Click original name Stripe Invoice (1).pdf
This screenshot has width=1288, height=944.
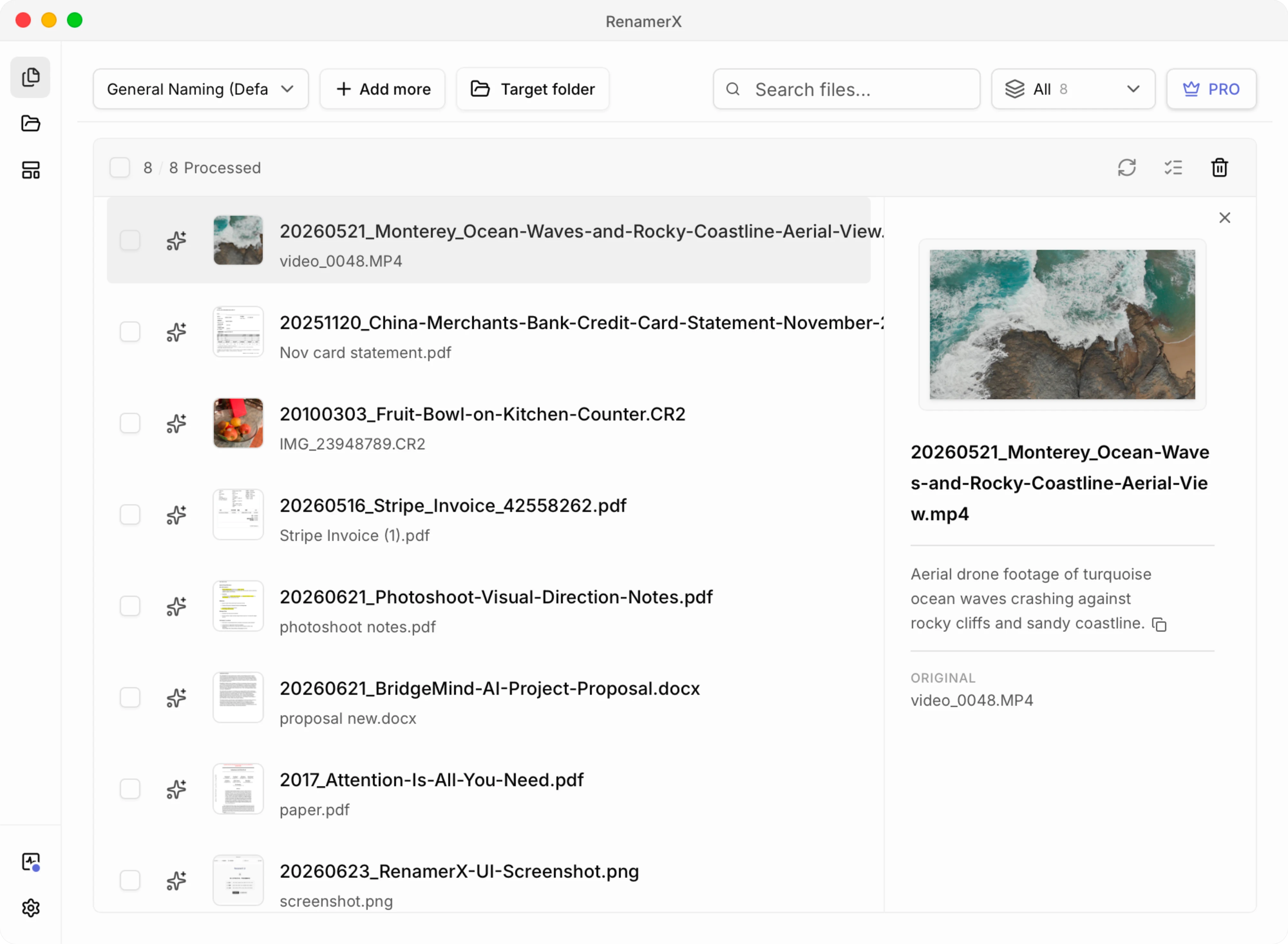[354, 535]
